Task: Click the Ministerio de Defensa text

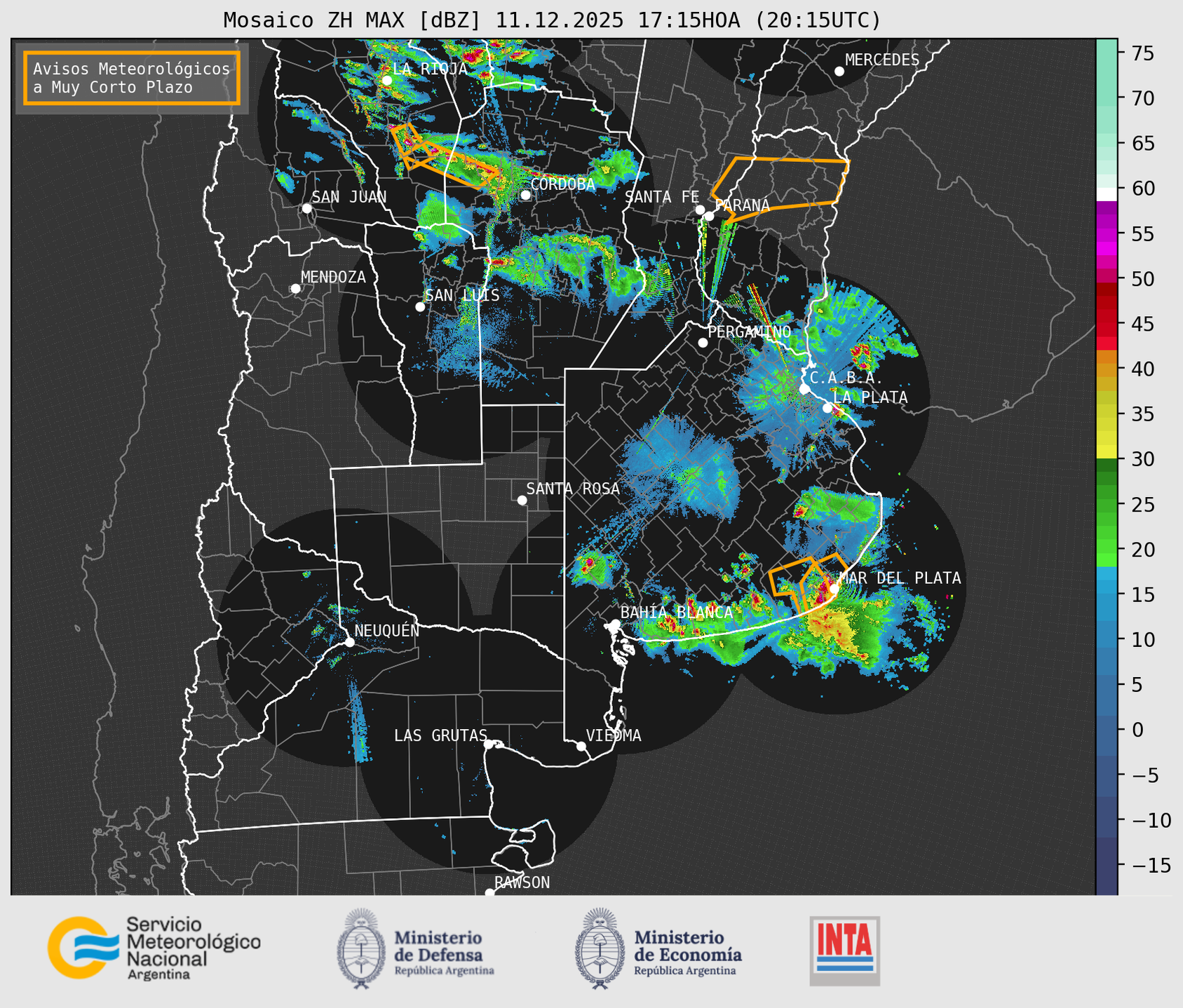Action: tap(444, 952)
